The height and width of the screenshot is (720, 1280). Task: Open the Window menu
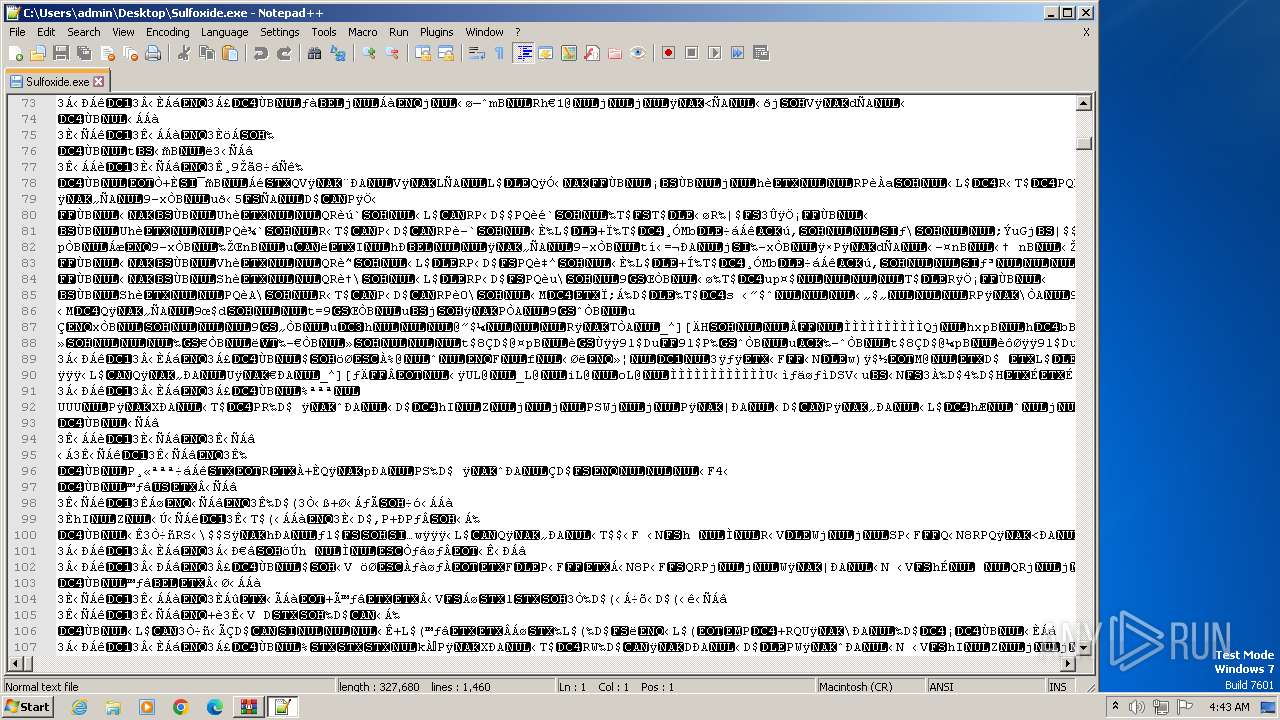tap(484, 32)
